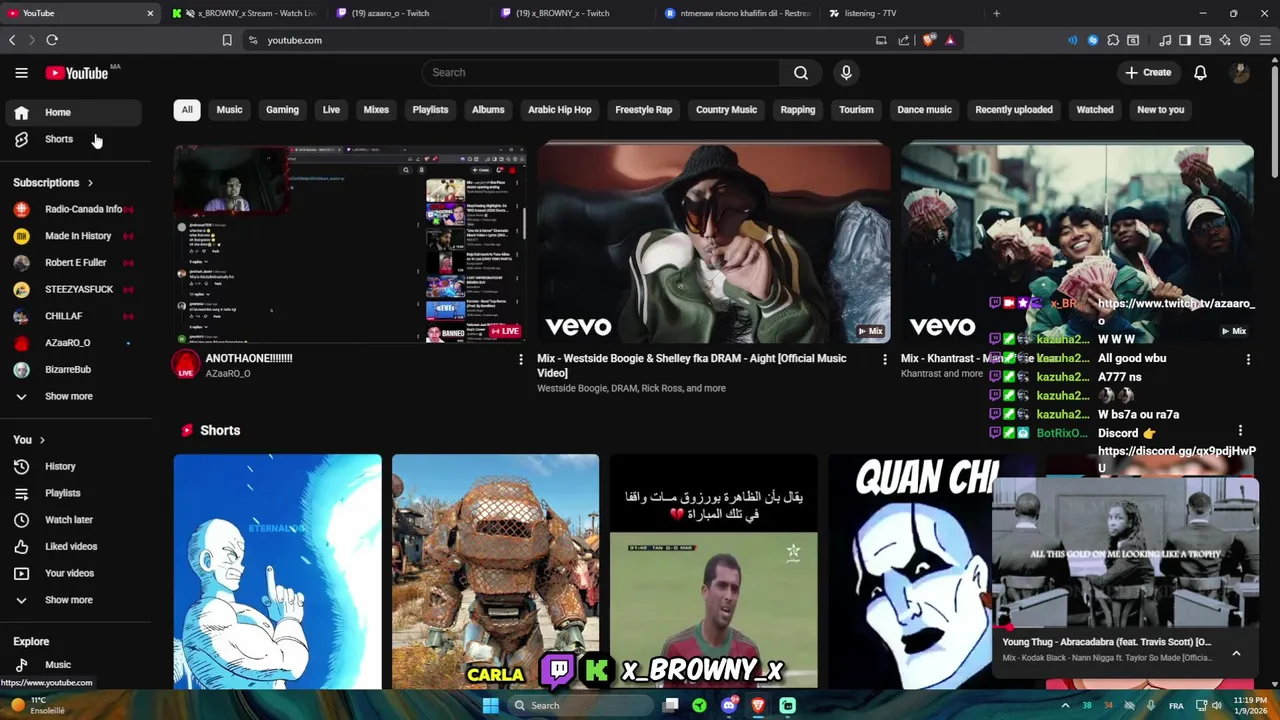The width and height of the screenshot is (1280, 720).
Task: Click the Create button
Action: (1147, 72)
